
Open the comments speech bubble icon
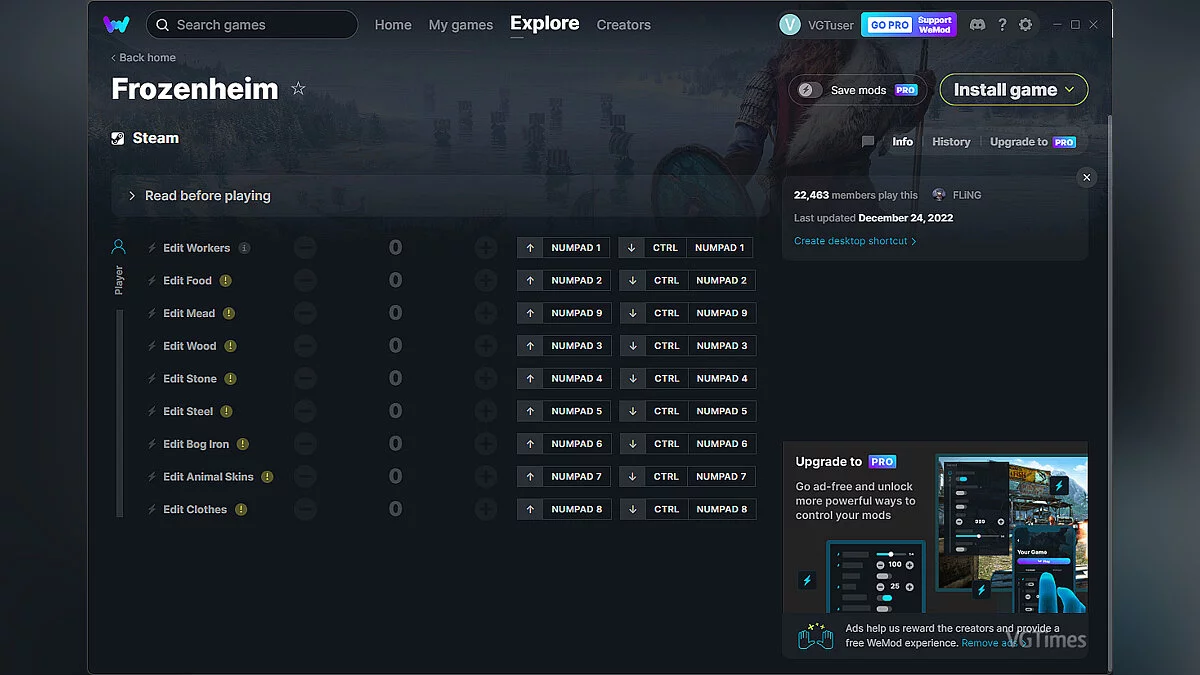[x=868, y=142]
